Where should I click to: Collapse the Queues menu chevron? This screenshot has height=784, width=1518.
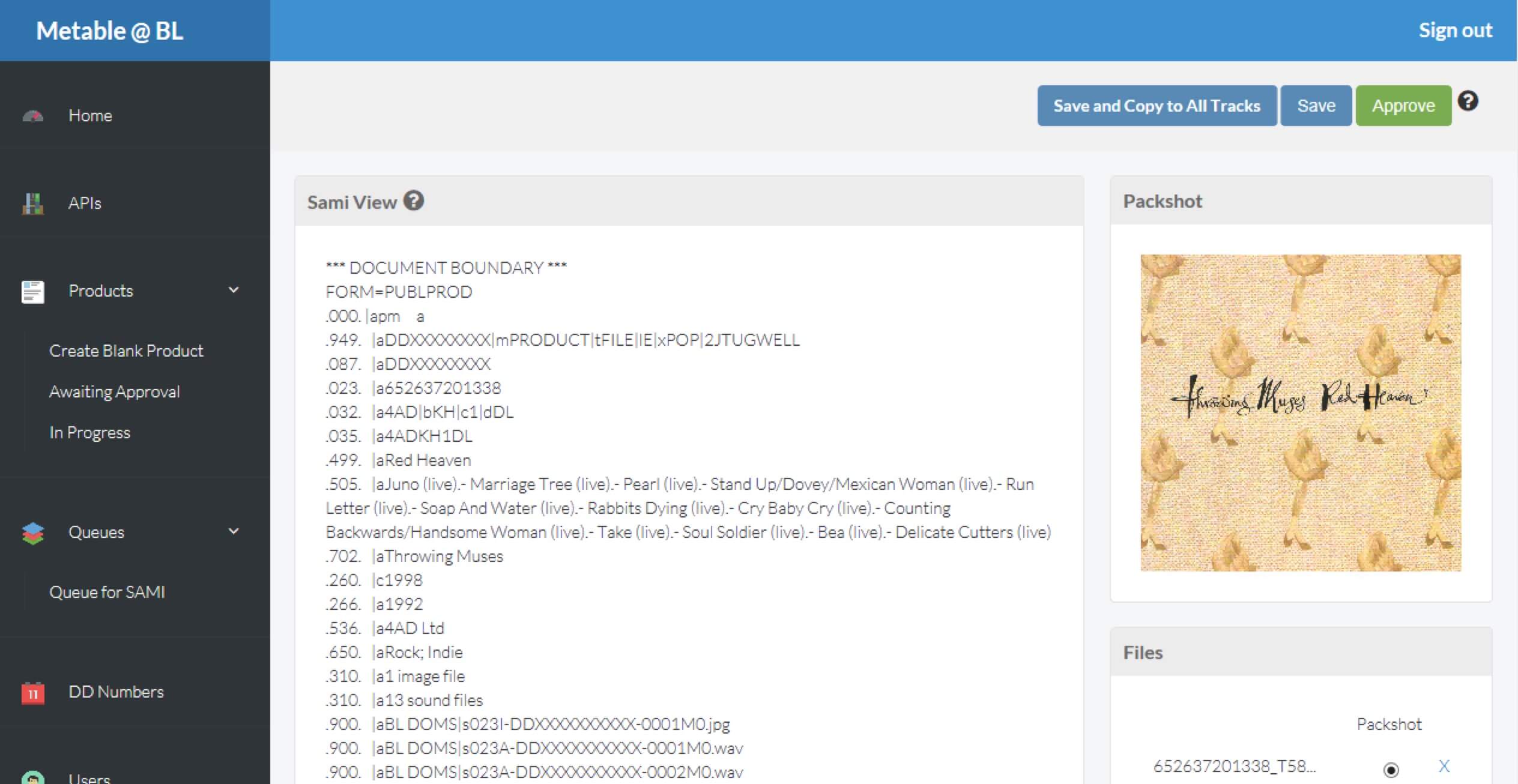234,531
